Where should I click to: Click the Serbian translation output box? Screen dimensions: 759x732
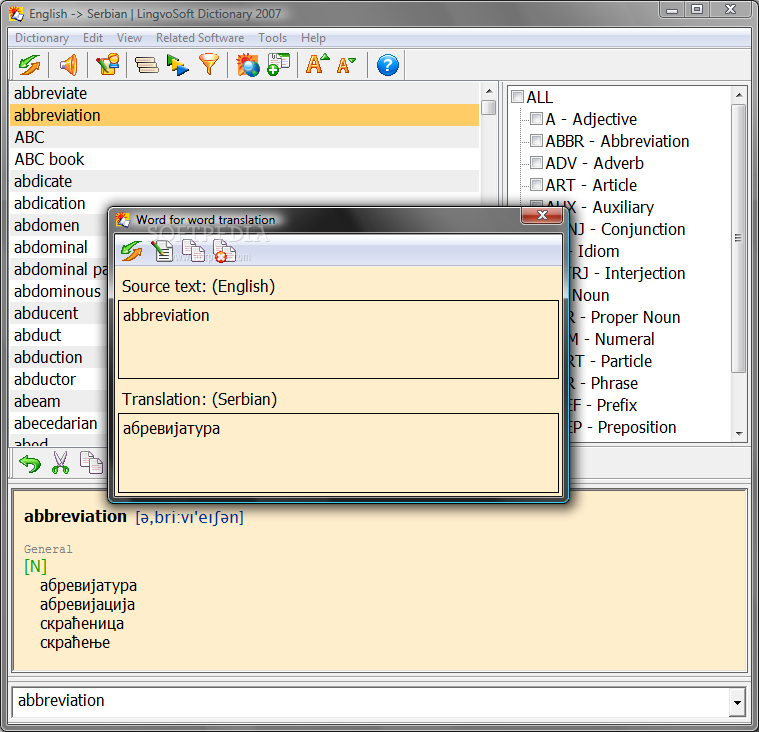[338, 453]
